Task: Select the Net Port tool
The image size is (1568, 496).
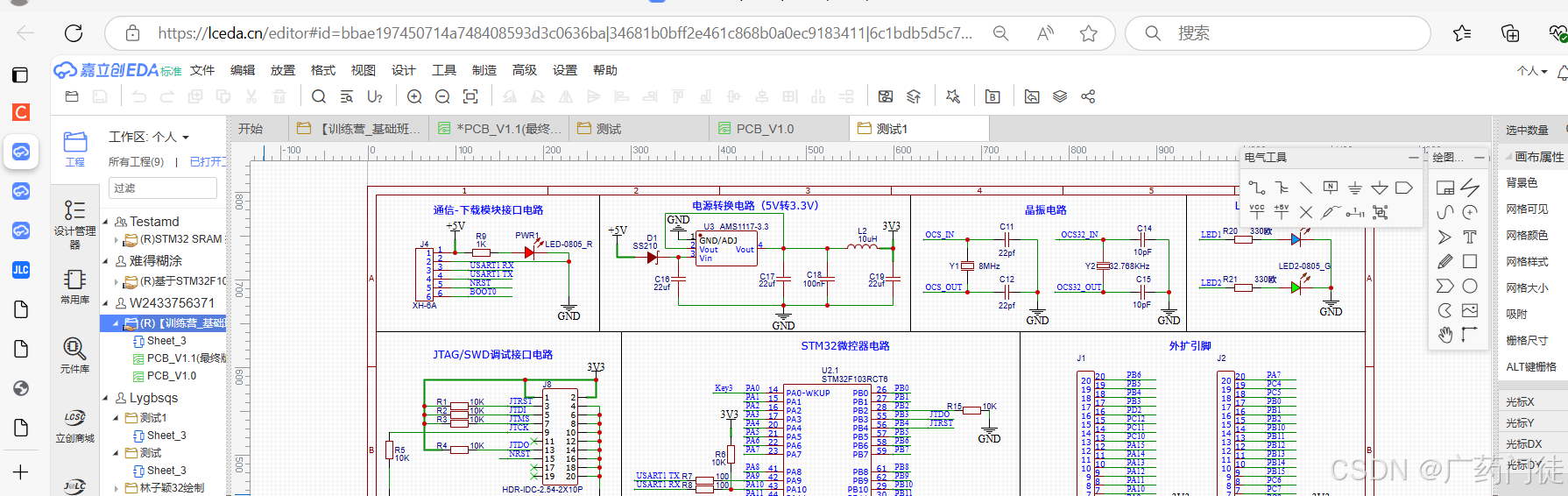Action: (1404, 188)
